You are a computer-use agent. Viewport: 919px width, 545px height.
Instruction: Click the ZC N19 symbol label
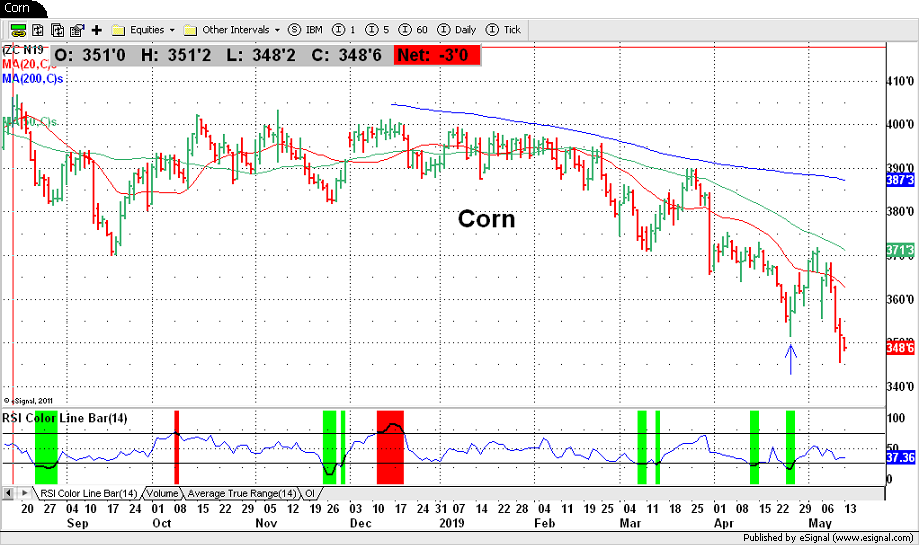point(23,50)
